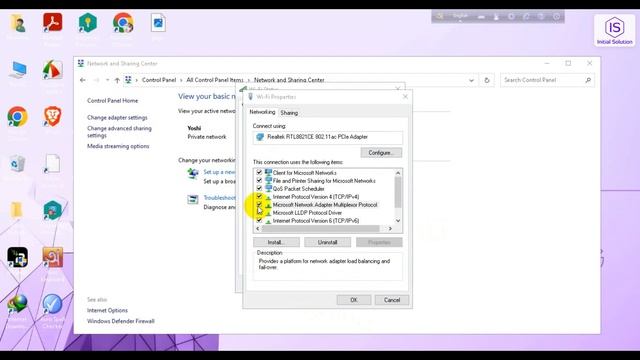Viewport: 640px width, 360px height.
Task: Uncheck Internet Protocol Version 4 (TCP/IPv4)
Action: 259,196
